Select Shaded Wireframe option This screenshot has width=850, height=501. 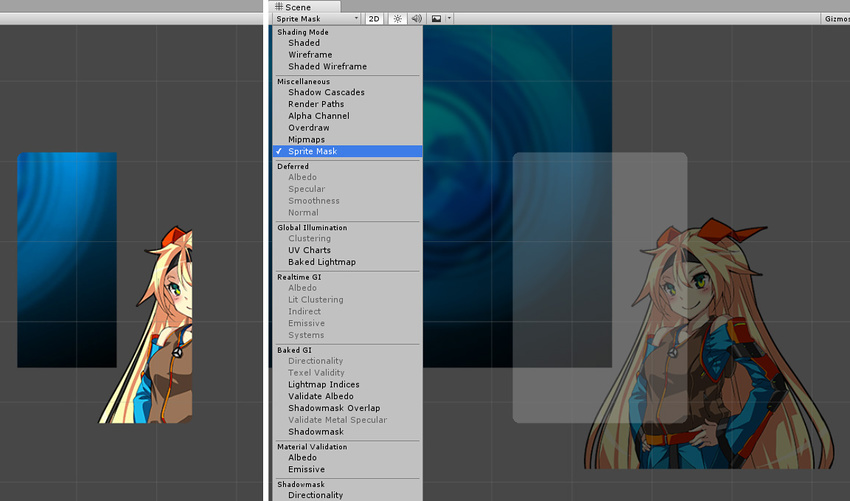click(x=327, y=67)
